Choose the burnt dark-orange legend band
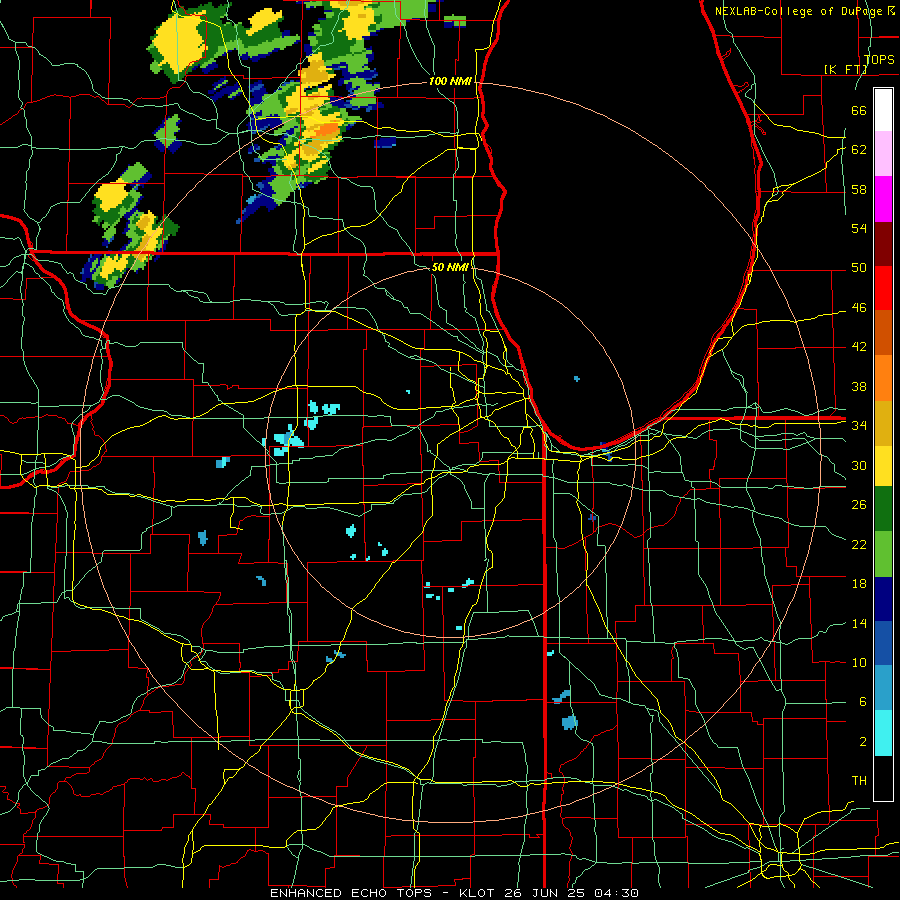Image resolution: width=900 pixels, height=900 pixels. tap(883, 333)
